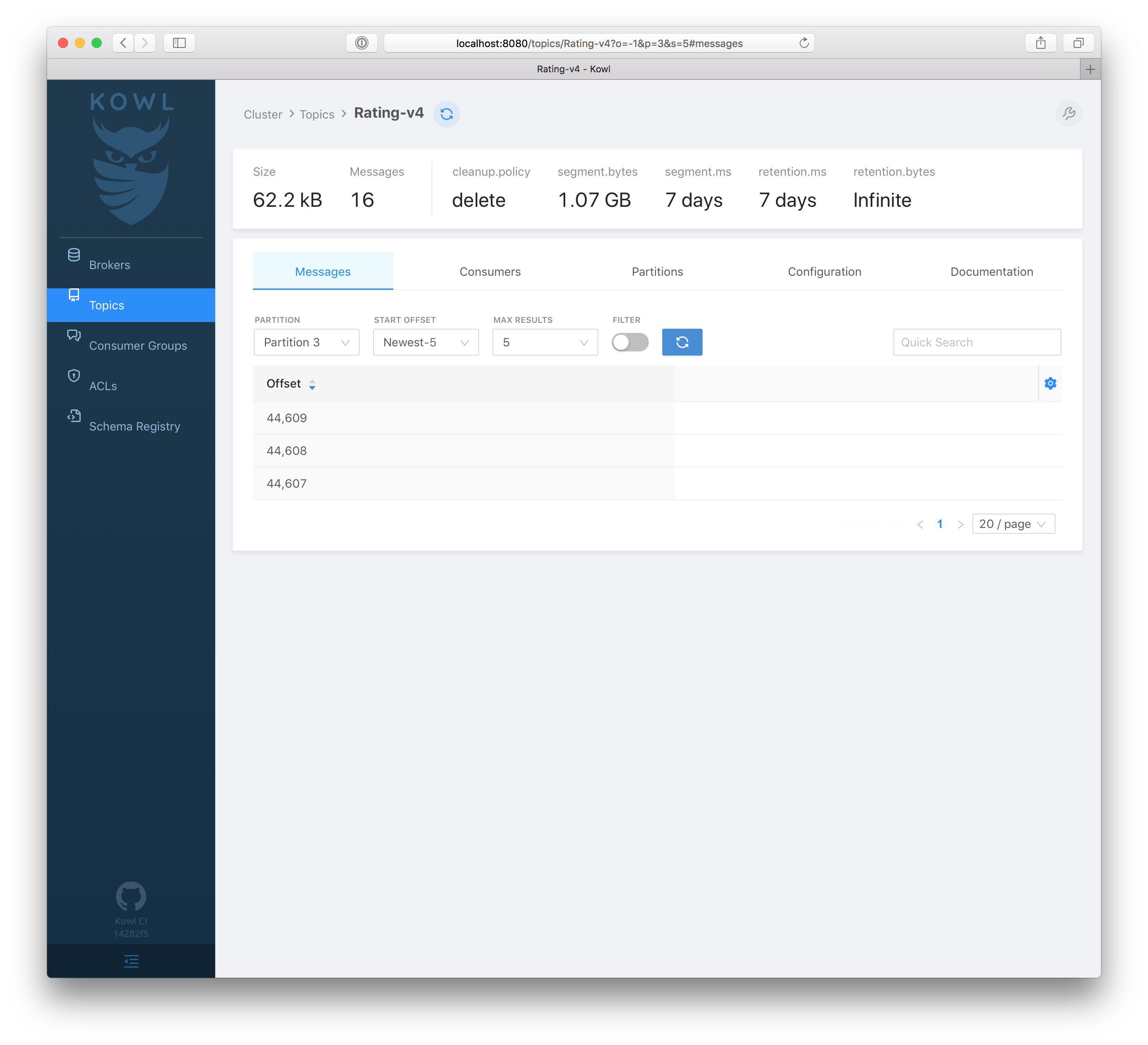The image size is (1148, 1045).
Task: Click inside the Quick Search field
Action: [x=976, y=342]
